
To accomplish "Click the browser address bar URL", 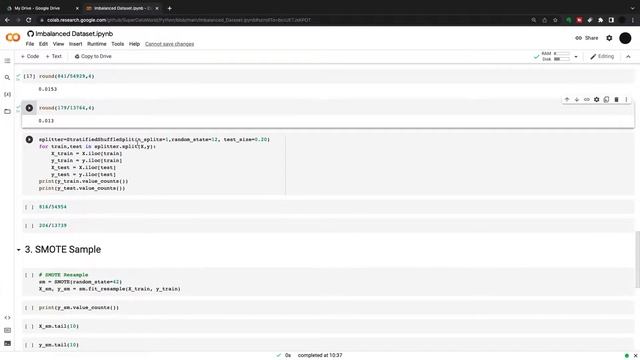I will pos(179,20).
